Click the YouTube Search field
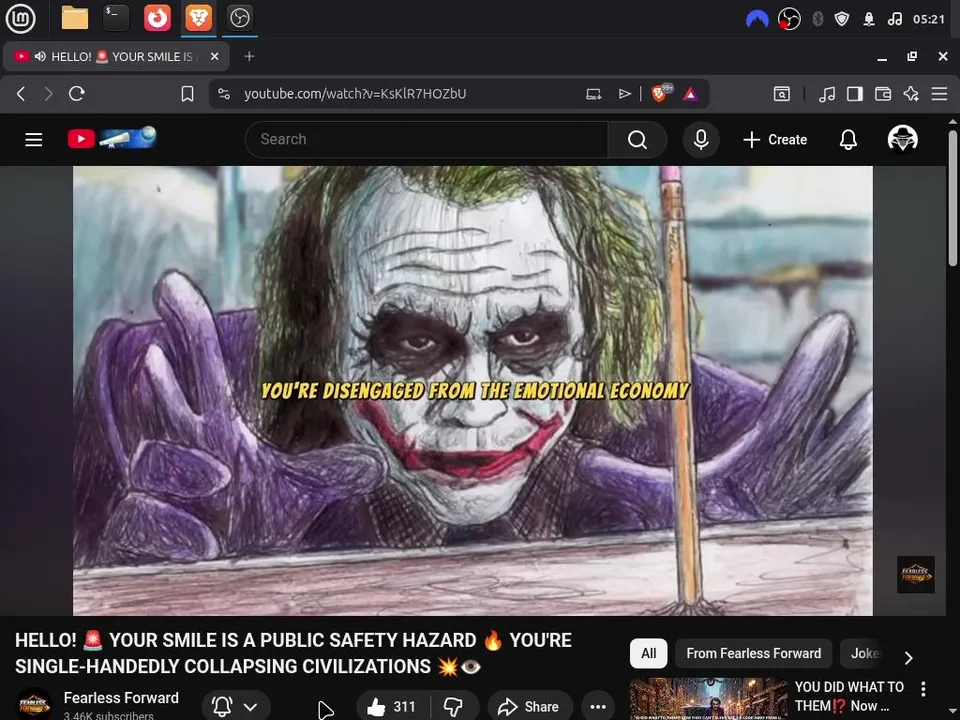960x720 pixels. 426,140
